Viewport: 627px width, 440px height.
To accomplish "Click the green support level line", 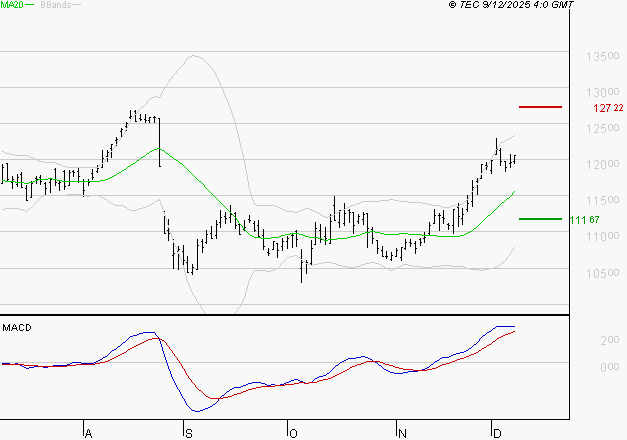I will 540,219.
